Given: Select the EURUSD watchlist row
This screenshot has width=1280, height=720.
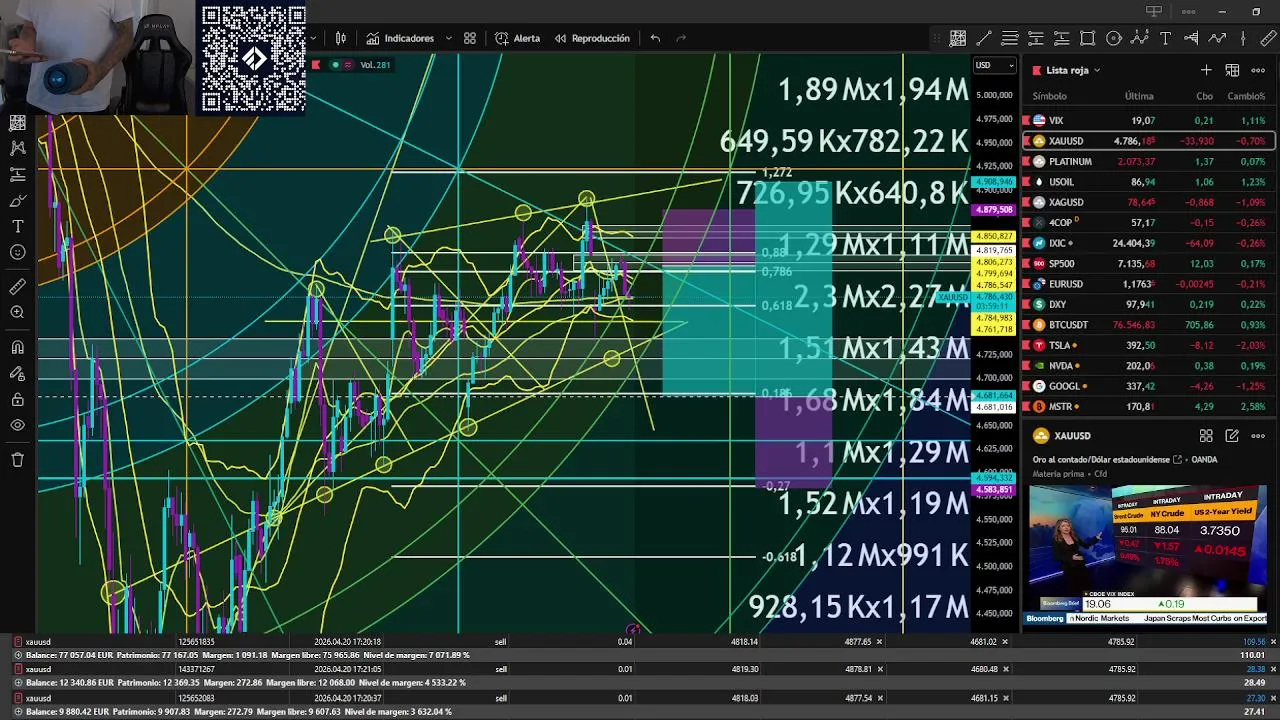Looking at the screenshot, I should [1148, 284].
